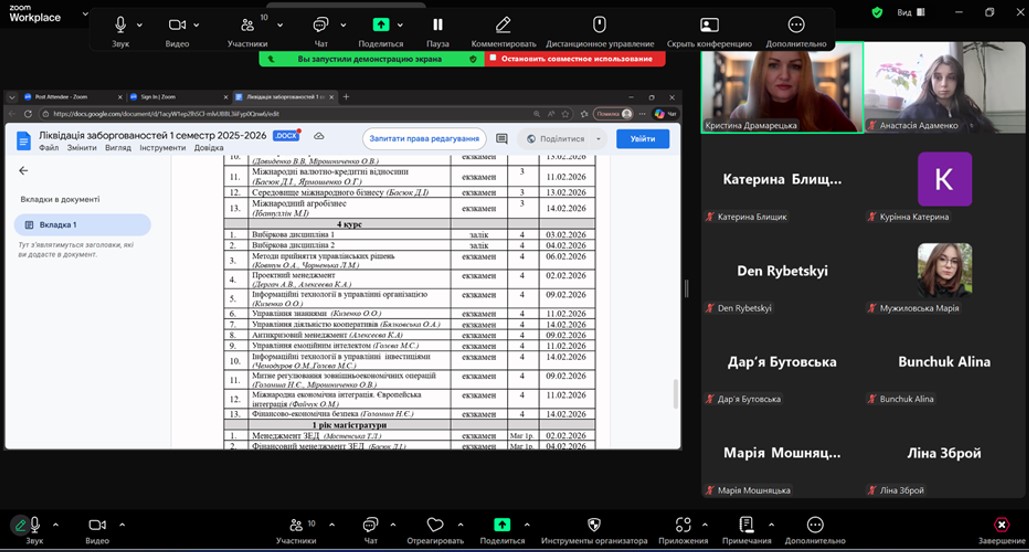Open Чат from the top sharing toolbar
Image resolution: width=1029 pixels, height=552 pixels.
pos(320,25)
